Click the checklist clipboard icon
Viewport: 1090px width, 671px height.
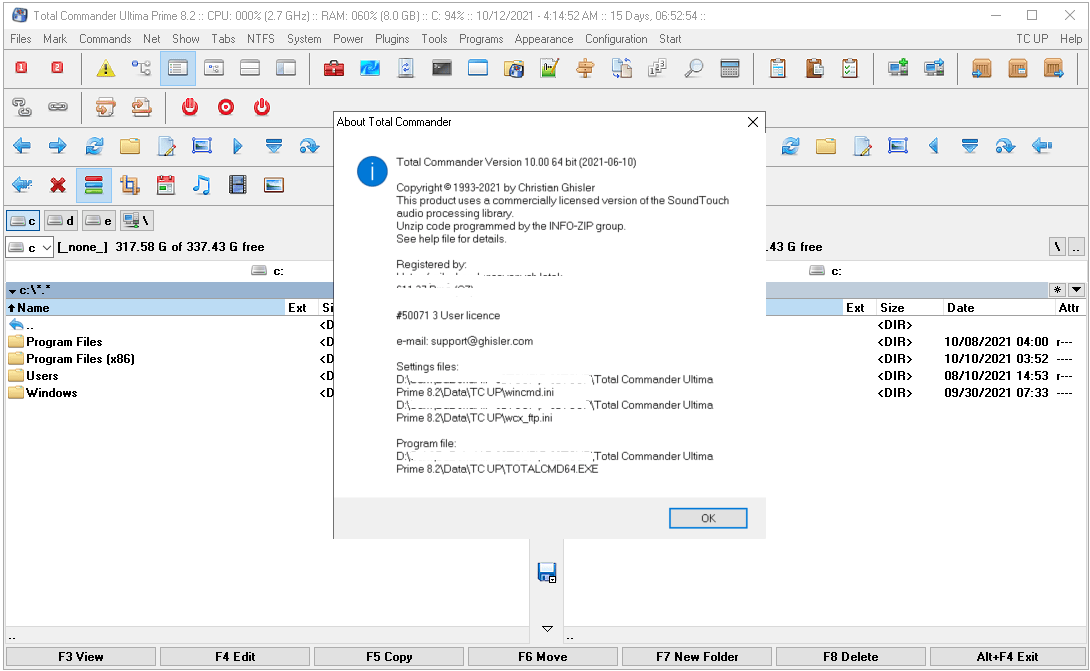[x=849, y=68]
